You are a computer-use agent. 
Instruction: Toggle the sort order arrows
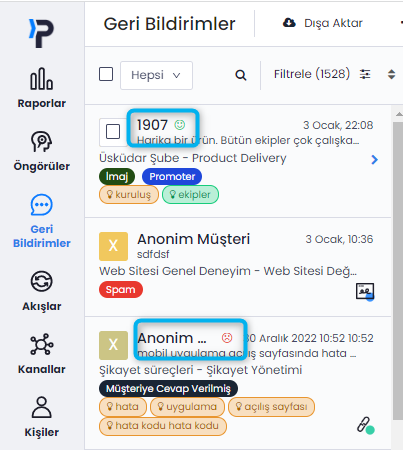(x=392, y=74)
